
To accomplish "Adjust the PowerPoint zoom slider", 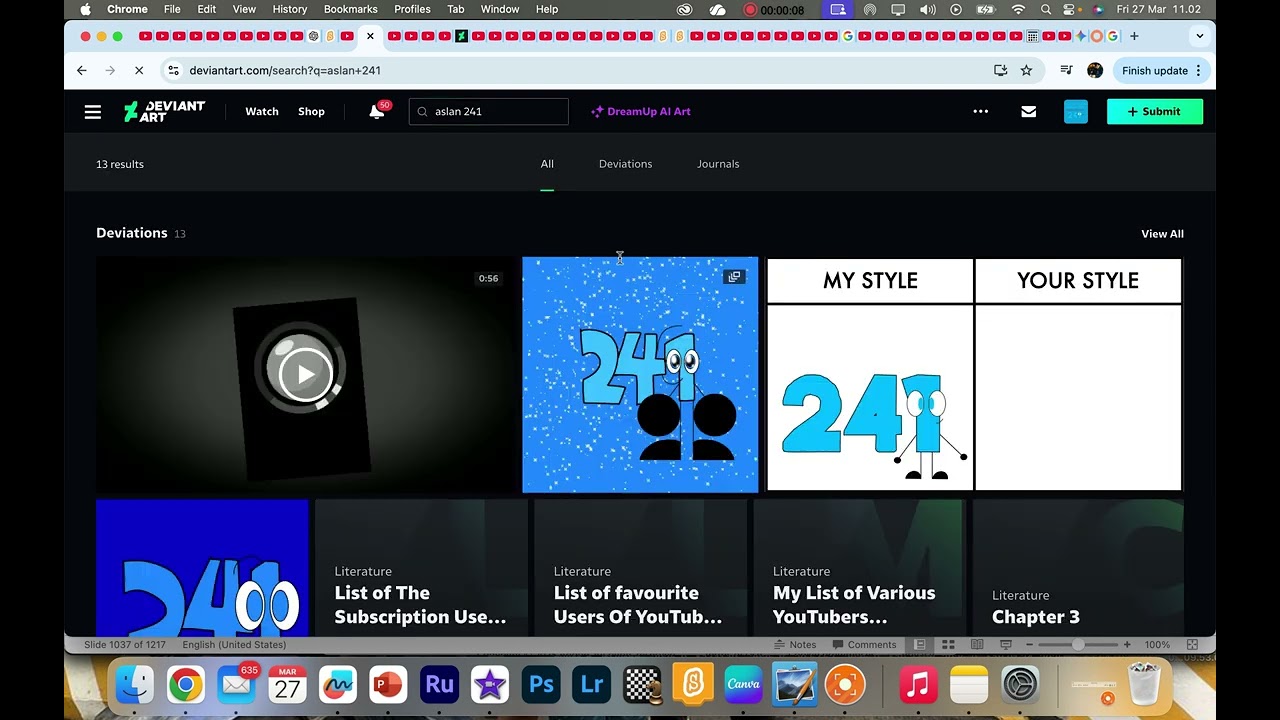I will pyautogui.click(x=1078, y=645).
